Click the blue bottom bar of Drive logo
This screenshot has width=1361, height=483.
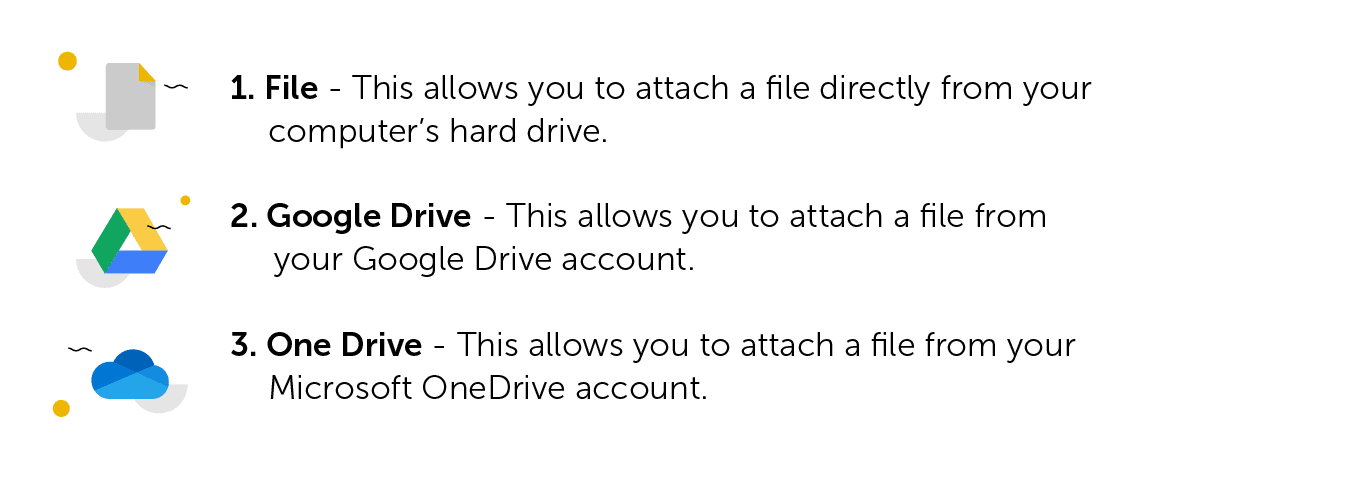click(136, 263)
